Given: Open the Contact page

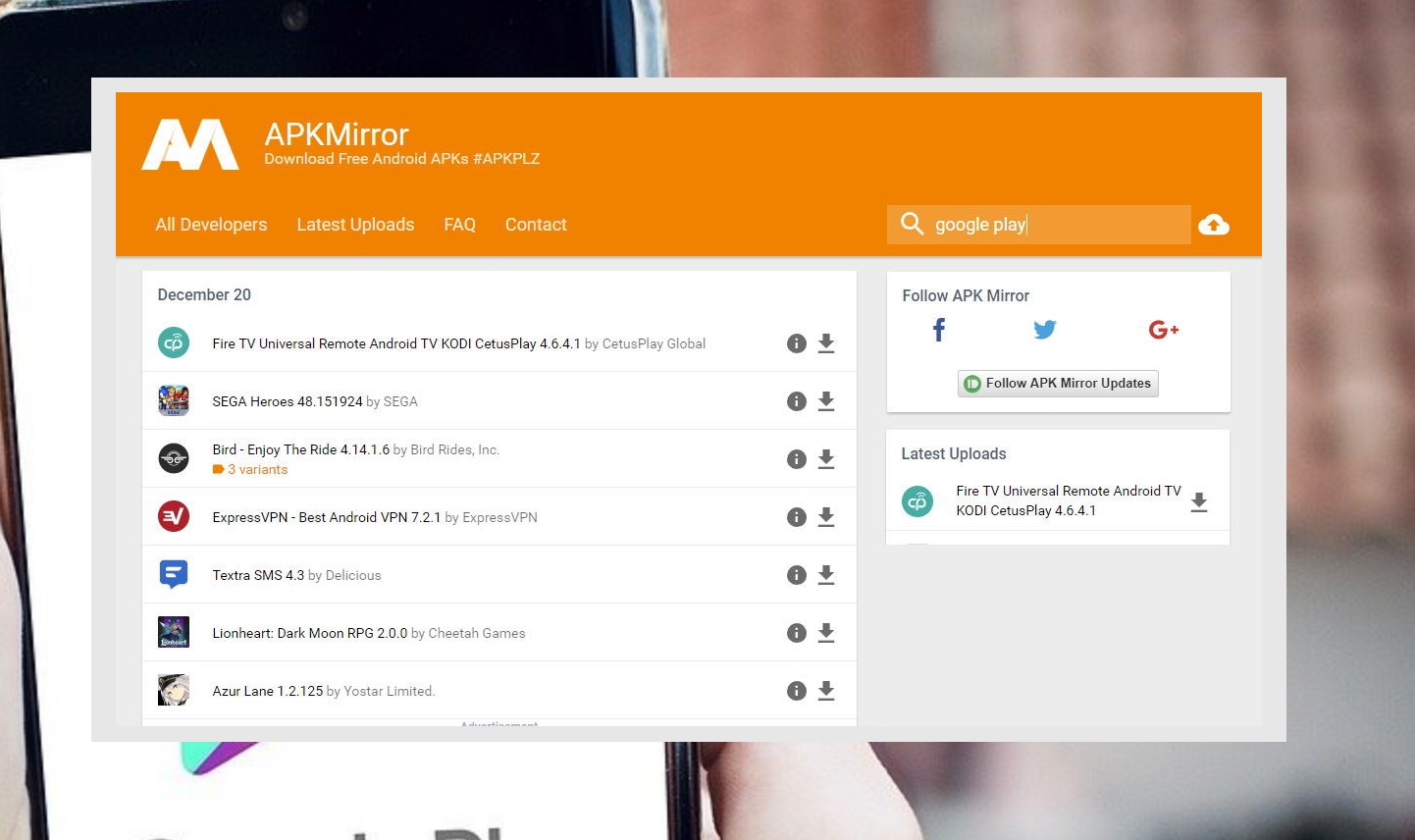Looking at the screenshot, I should click(x=536, y=225).
